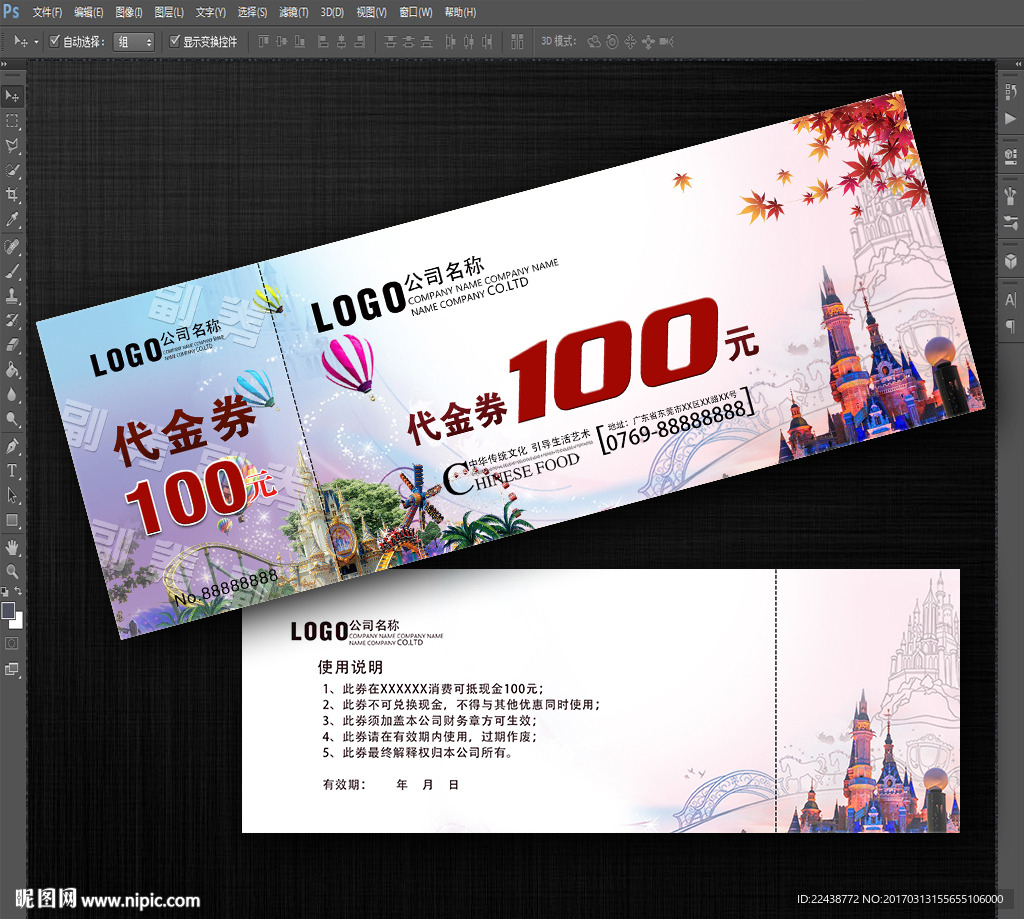
Task: Click the align right edges button
Action: point(359,42)
